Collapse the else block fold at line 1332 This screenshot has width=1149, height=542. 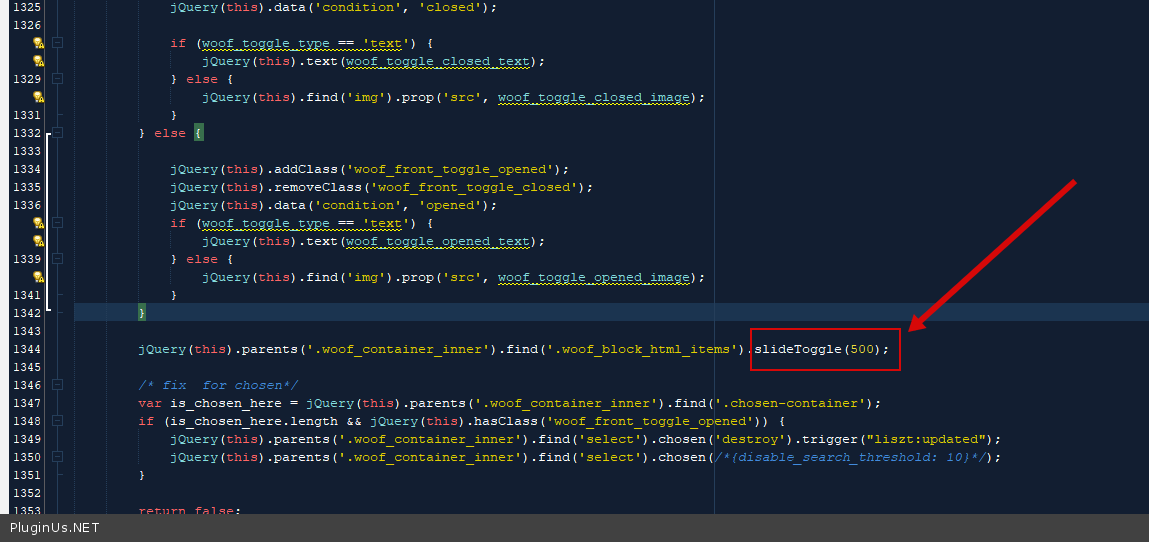coord(58,133)
